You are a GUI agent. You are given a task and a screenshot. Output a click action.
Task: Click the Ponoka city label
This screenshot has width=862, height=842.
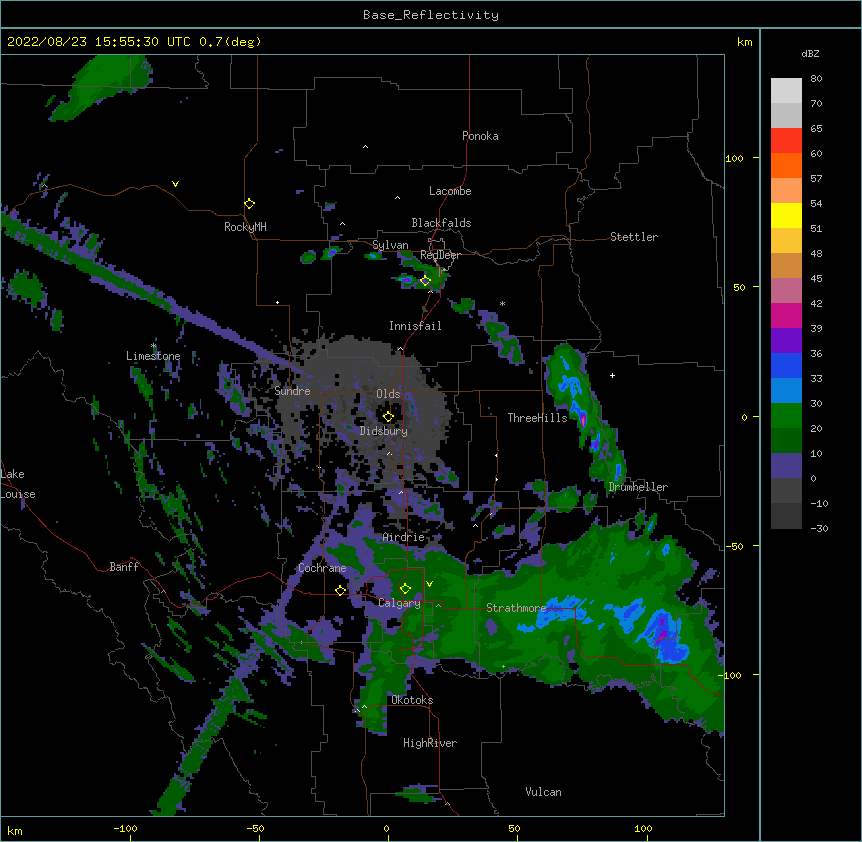pos(480,136)
